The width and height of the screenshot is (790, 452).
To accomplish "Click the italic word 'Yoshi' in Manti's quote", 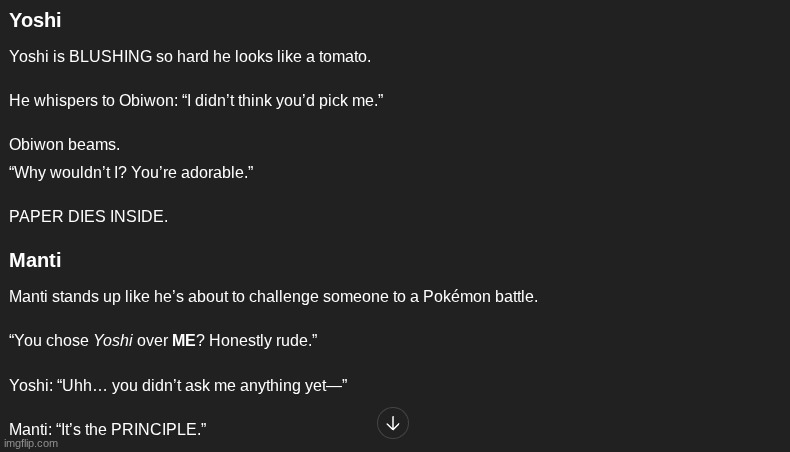I will pos(113,341).
